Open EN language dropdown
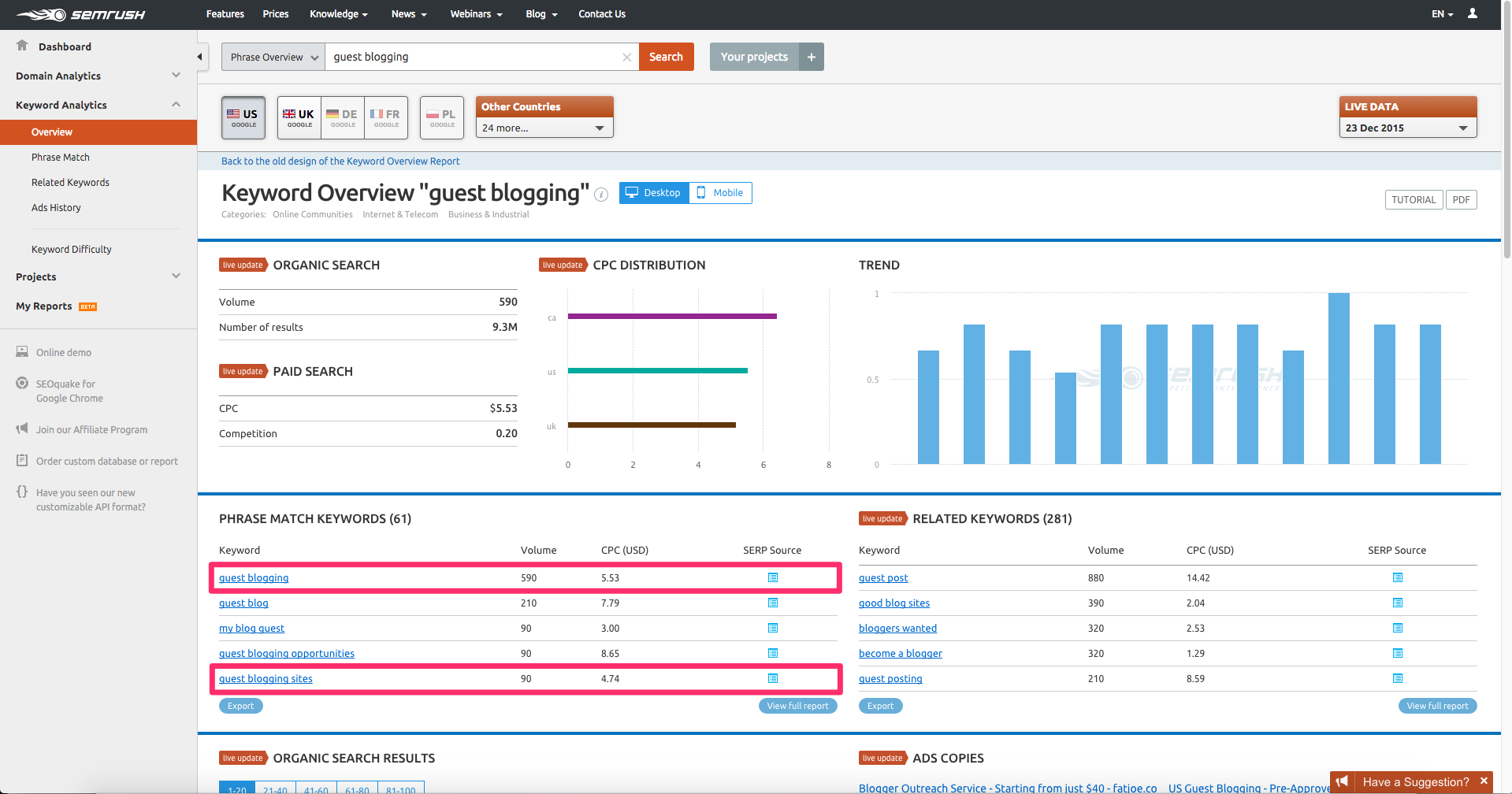 (1443, 14)
